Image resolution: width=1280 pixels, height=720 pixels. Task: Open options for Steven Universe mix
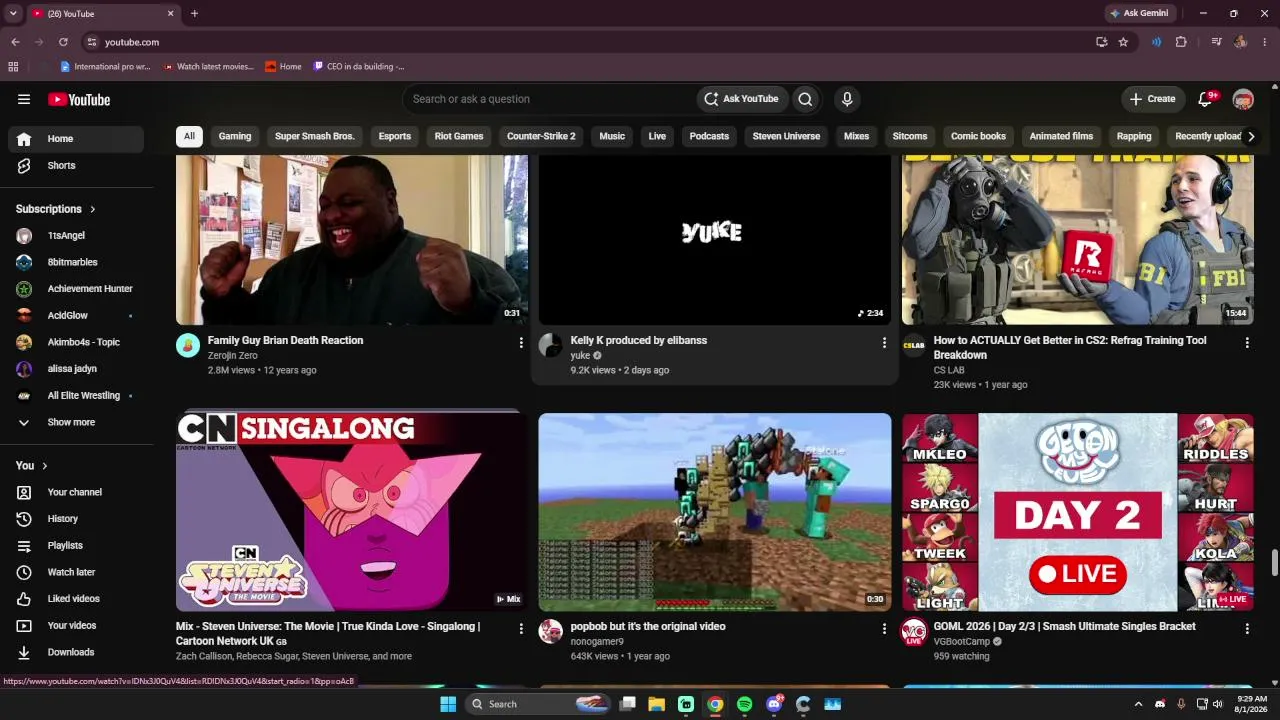pos(521,628)
